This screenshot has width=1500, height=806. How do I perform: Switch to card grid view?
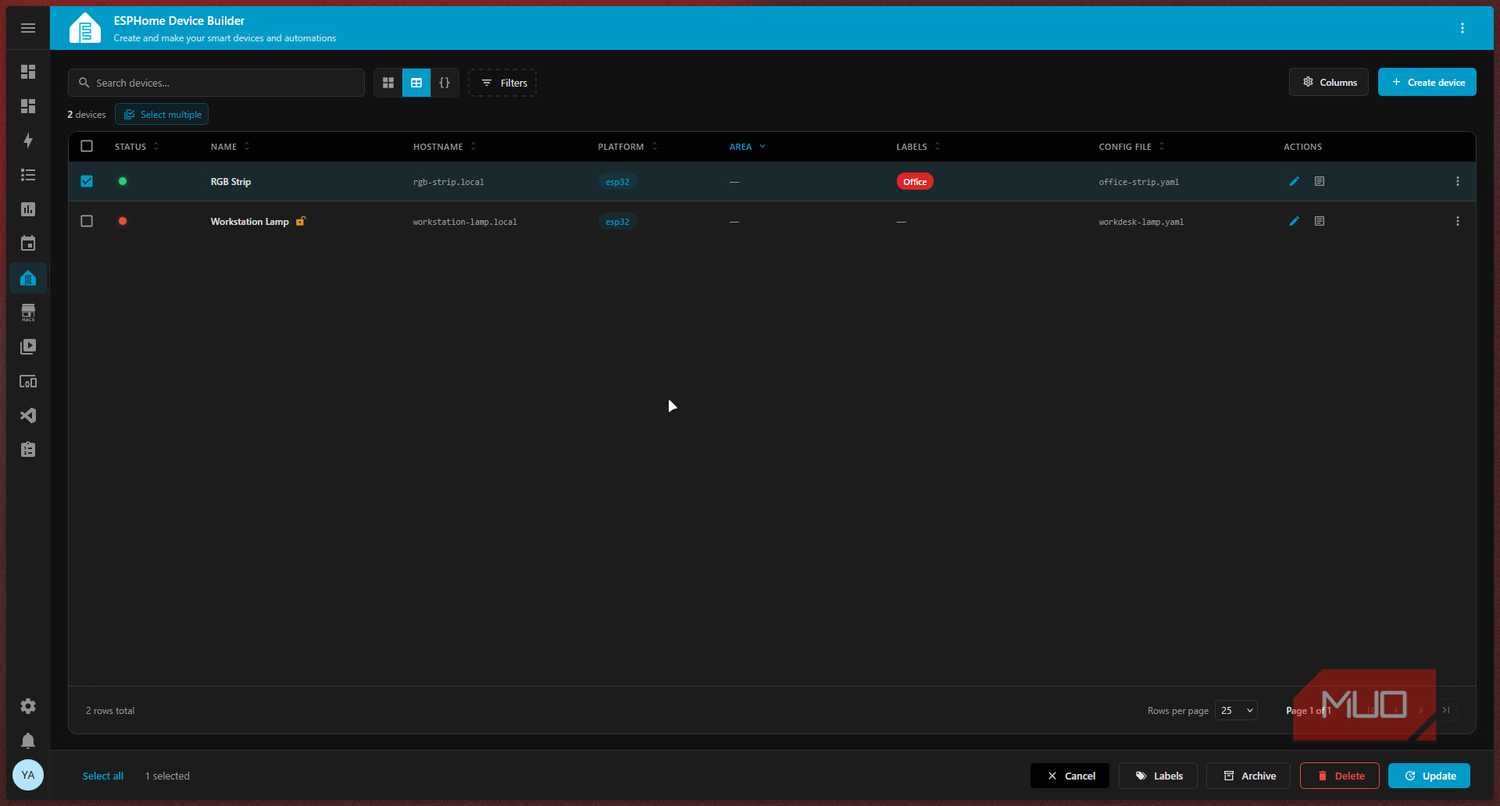coord(388,83)
